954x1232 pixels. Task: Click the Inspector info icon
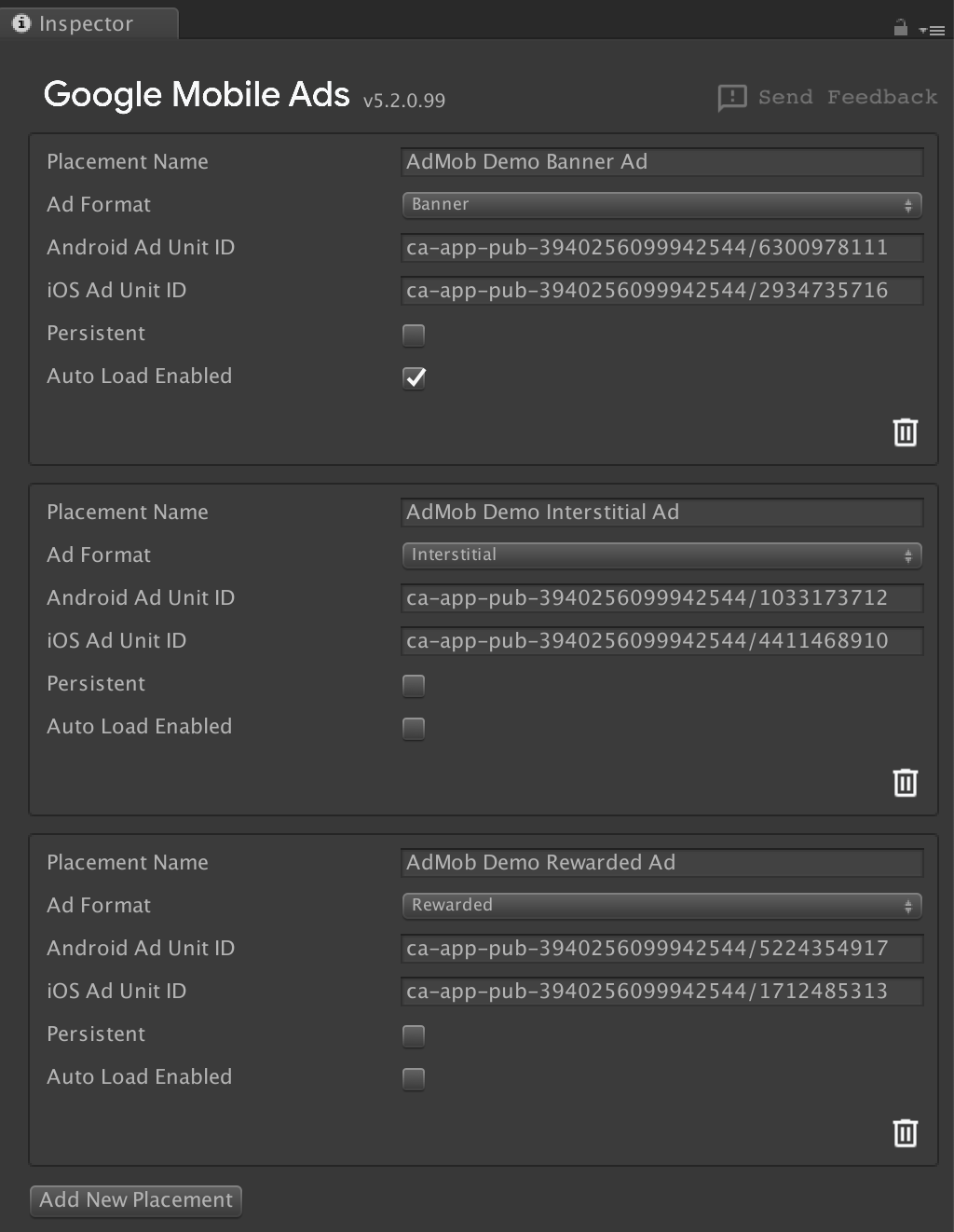point(21,23)
